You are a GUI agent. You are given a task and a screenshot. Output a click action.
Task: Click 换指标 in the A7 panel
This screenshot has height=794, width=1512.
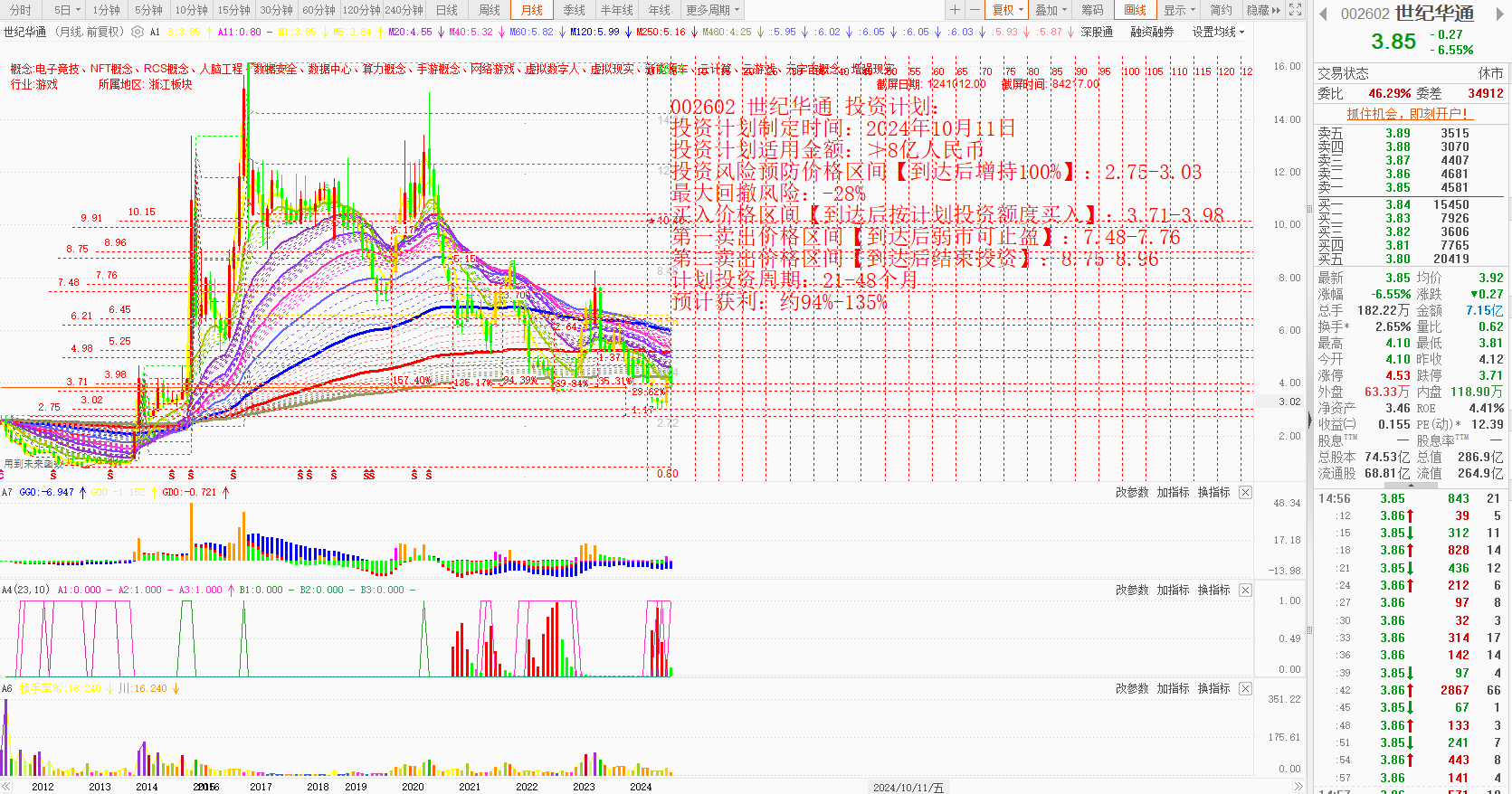click(x=1214, y=493)
